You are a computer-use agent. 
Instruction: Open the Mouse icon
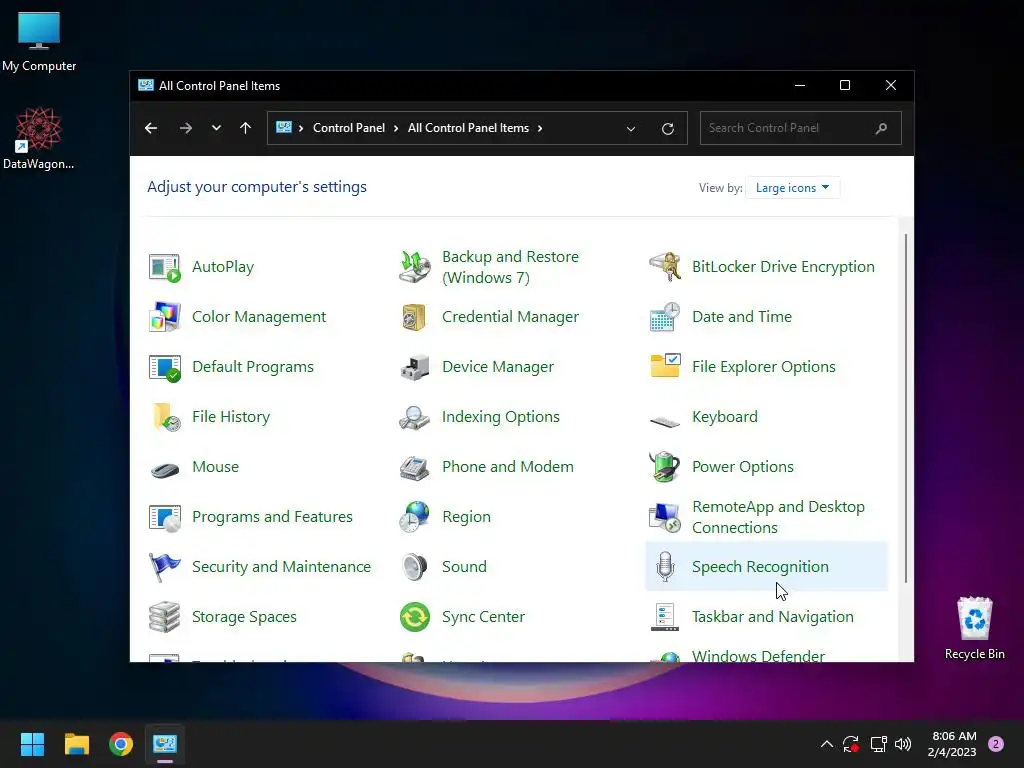pyautogui.click(x=165, y=469)
